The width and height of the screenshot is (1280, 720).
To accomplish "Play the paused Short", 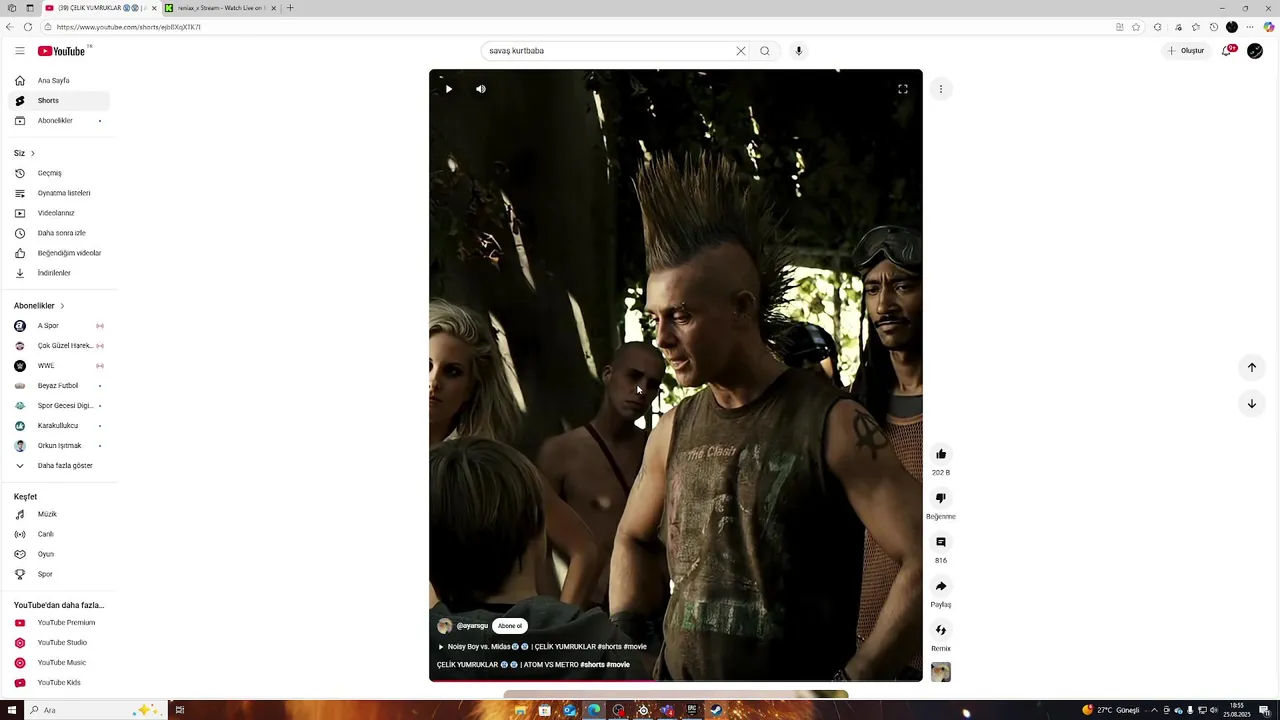I will pos(449,89).
